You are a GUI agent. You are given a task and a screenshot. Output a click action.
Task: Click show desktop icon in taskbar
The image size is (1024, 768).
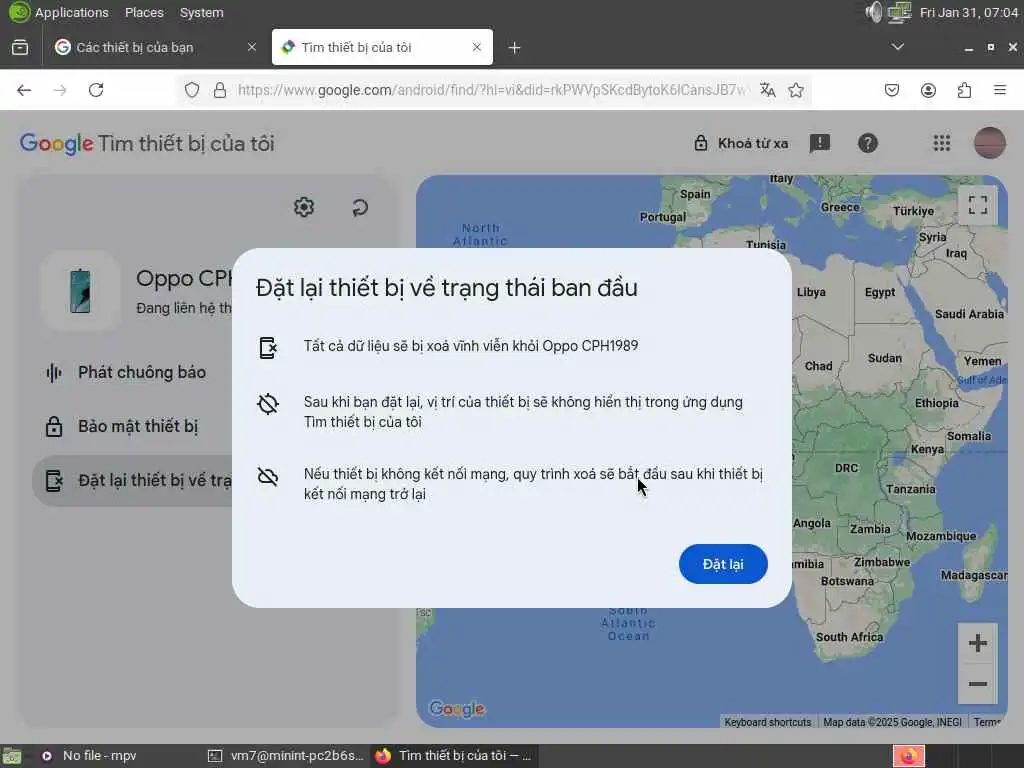tap(12, 756)
